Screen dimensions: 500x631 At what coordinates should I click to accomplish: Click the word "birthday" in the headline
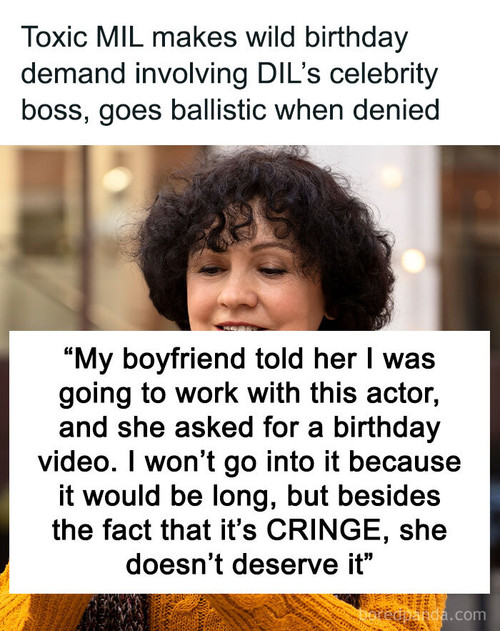point(356,38)
